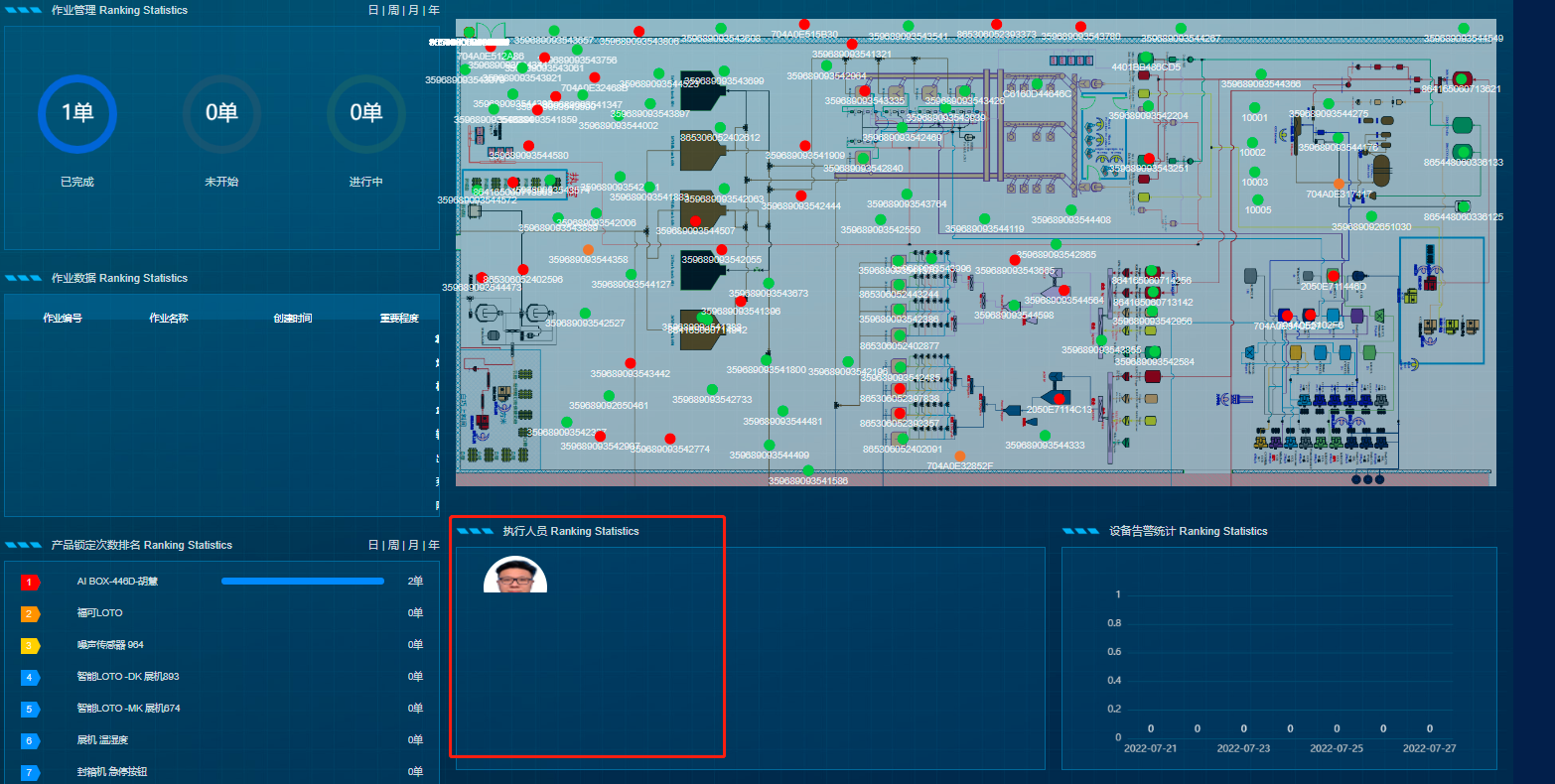Select ranking row 智能LOTO -DK 展机893
The image size is (1555, 784).
pyautogui.click(x=222, y=677)
